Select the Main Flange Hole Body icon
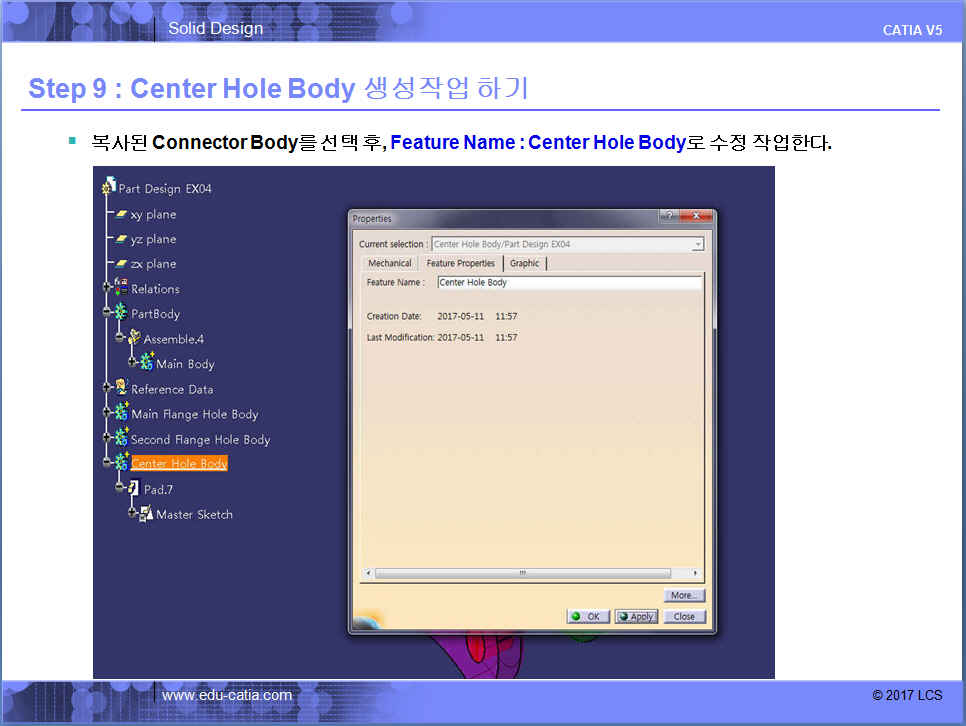 (121, 412)
